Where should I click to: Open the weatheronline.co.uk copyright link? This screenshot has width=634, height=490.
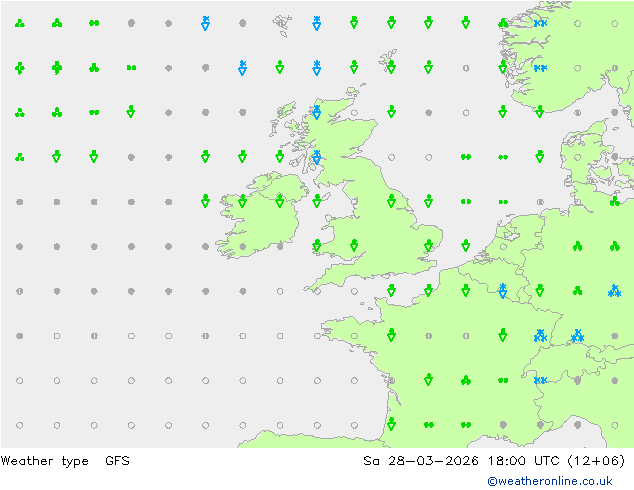(x=549, y=481)
